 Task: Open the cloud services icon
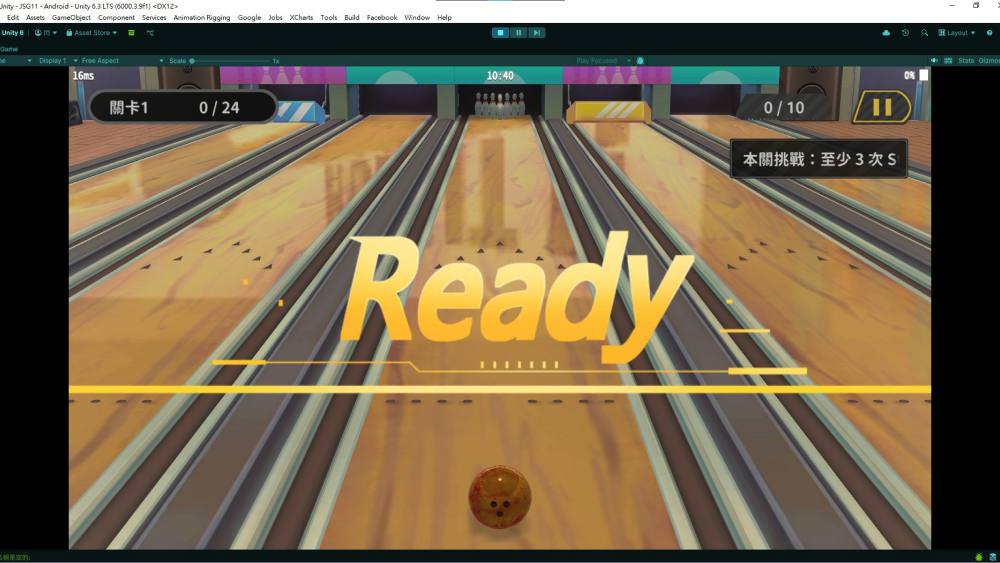pos(886,33)
